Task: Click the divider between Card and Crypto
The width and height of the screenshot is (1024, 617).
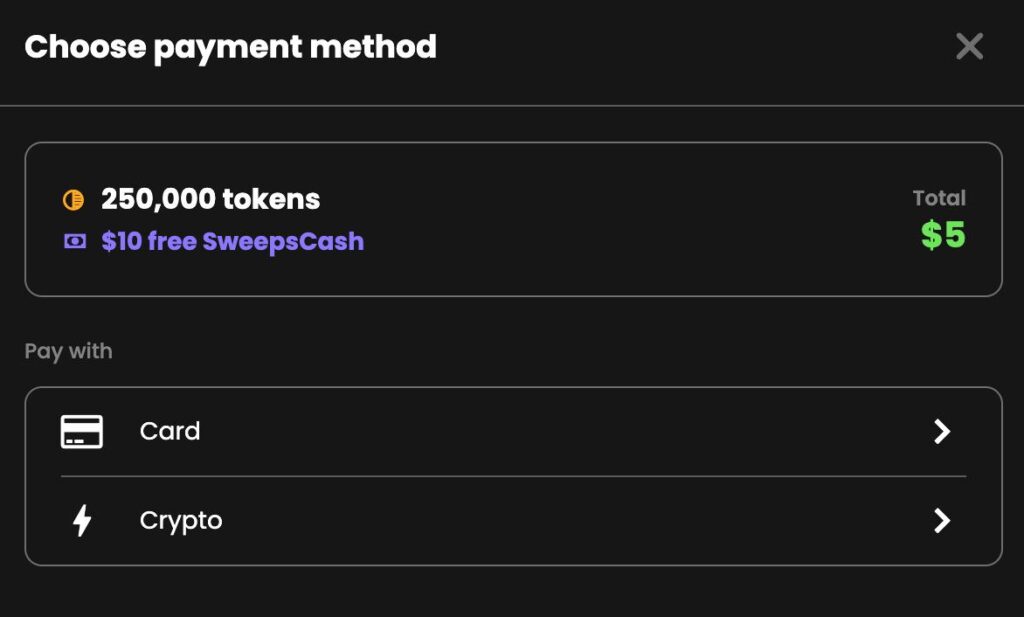Action: (513, 477)
